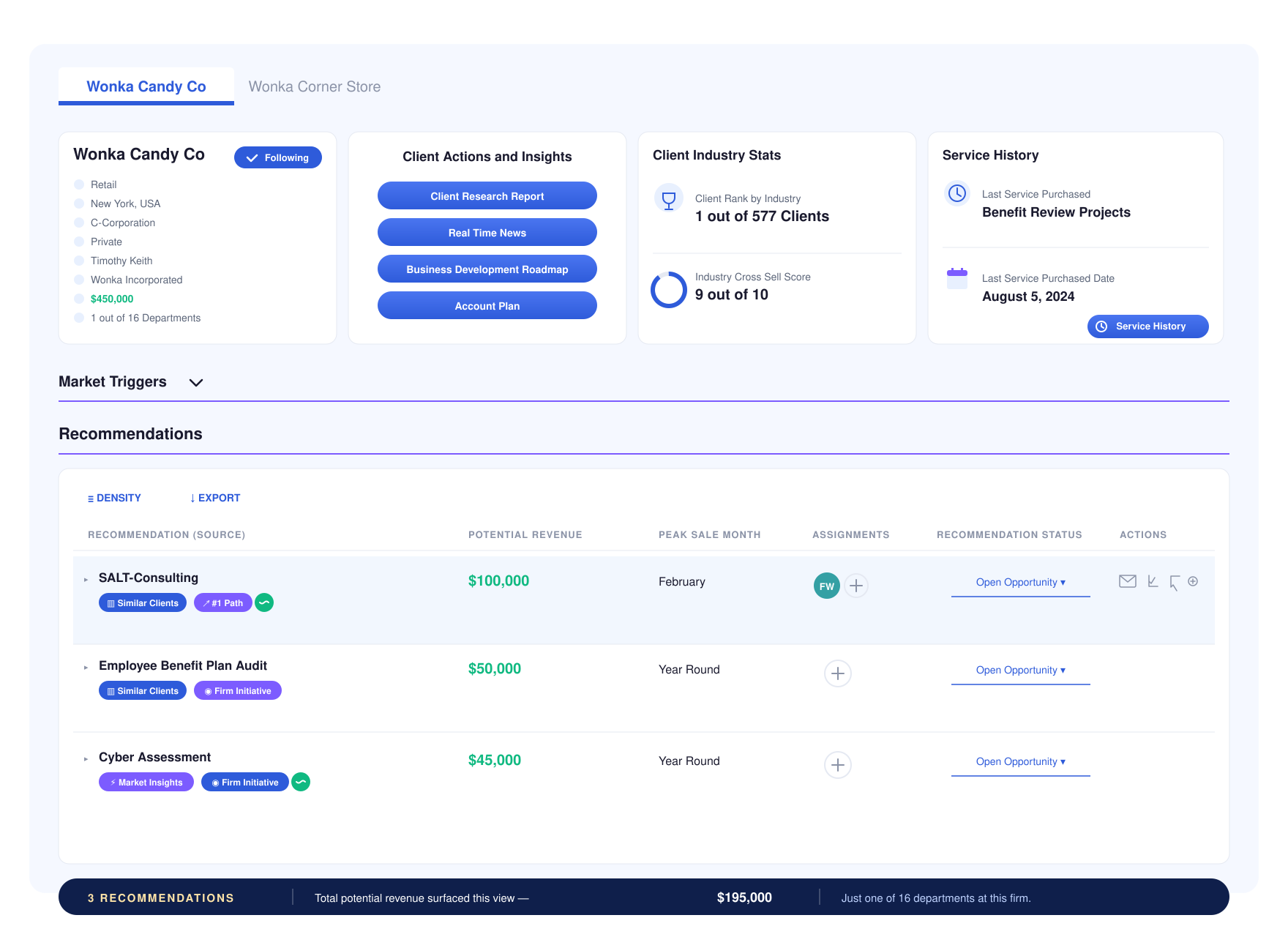Image resolution: width=1288 pixels, height=937 pixels.
Task: Select the Employee Benefit Plan Audit recommendation name
Action: [x=183, y=665]
